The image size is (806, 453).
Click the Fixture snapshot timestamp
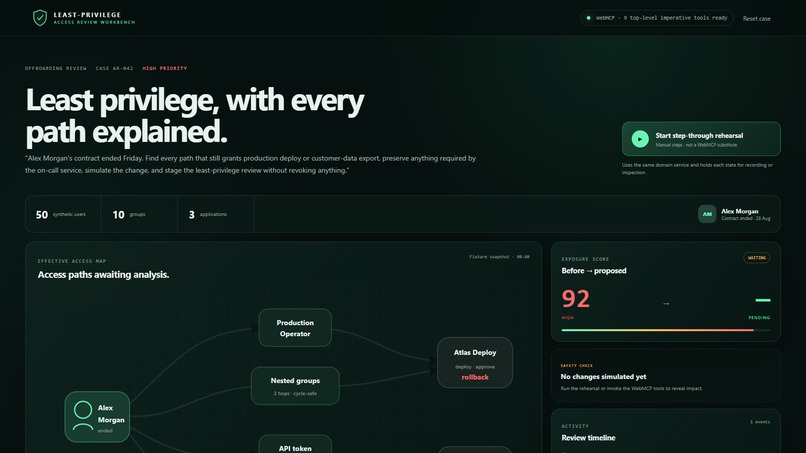coord(499,257)
